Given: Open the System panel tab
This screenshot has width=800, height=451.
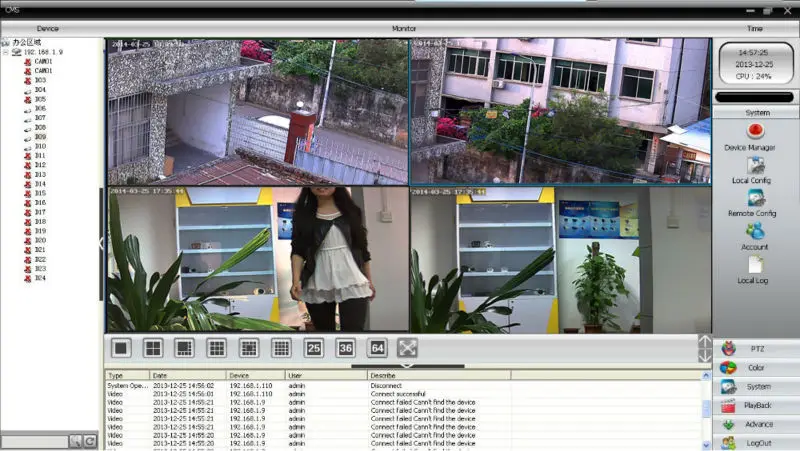Looking at the screenshot, I should 756,387.
